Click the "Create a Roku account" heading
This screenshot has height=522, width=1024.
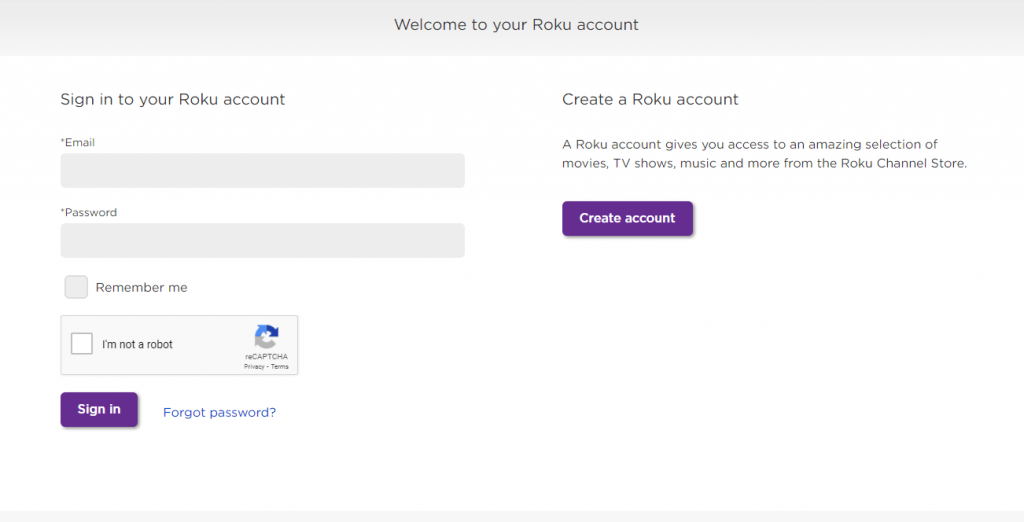coord(650,99)
